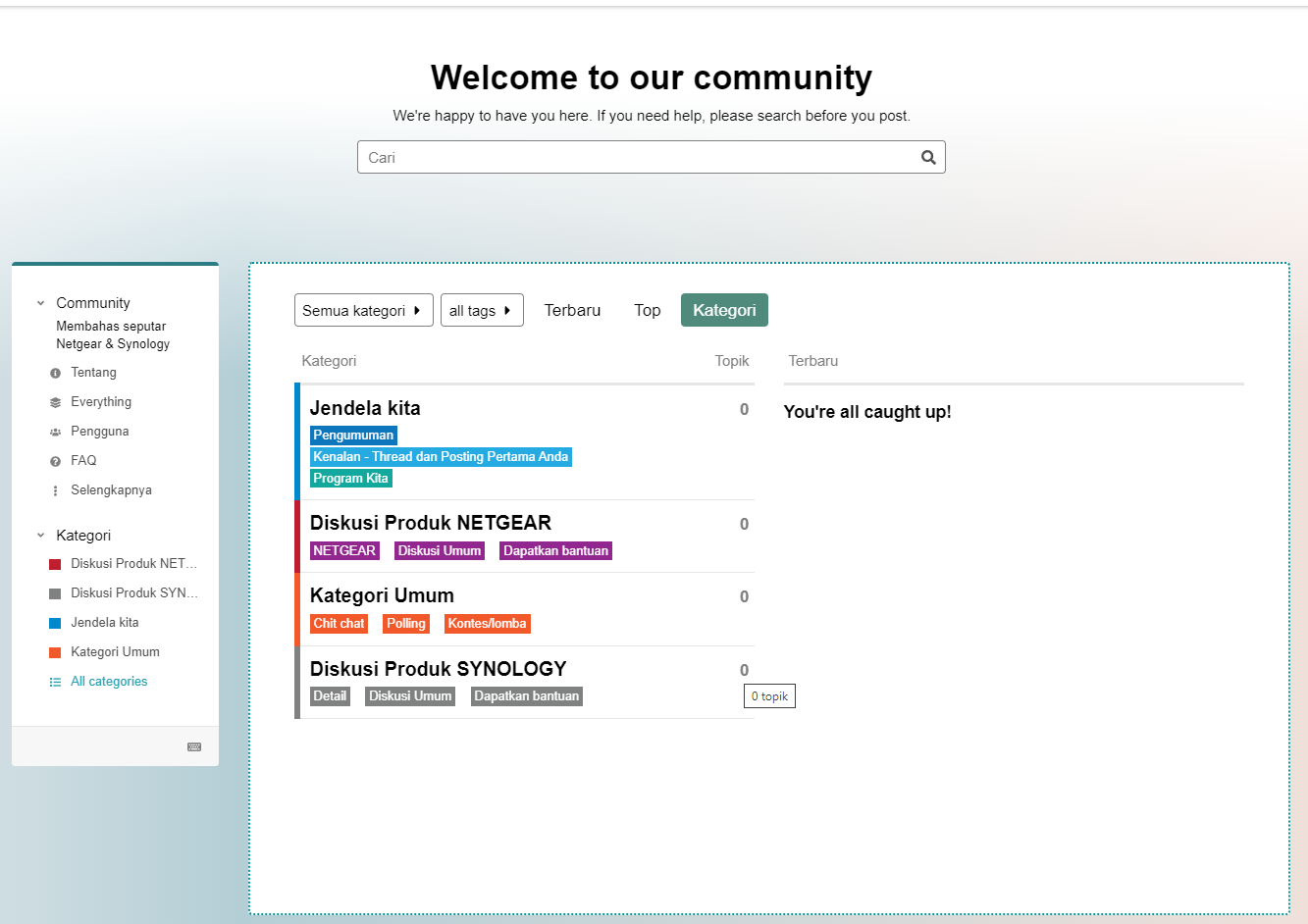Click the All categories list icon
The height and width of the screenshot is (924, 1308).
[x=55, y=682]
